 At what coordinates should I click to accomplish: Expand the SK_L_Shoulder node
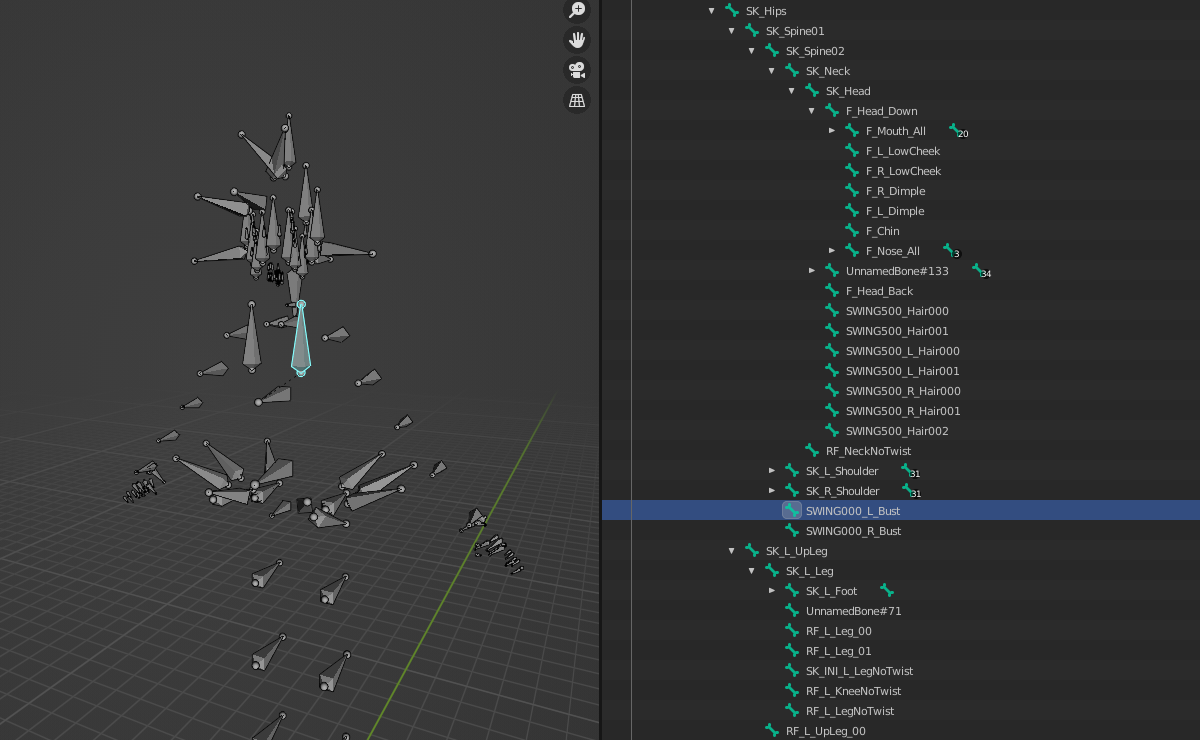(772, 471)
